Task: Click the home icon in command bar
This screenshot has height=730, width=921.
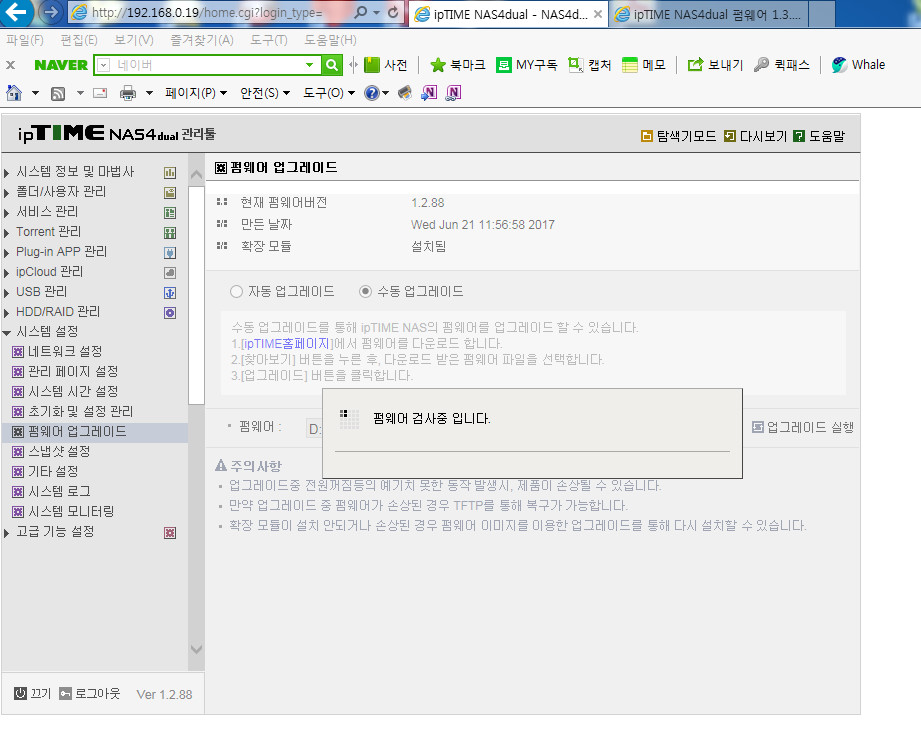Action: 14,93
